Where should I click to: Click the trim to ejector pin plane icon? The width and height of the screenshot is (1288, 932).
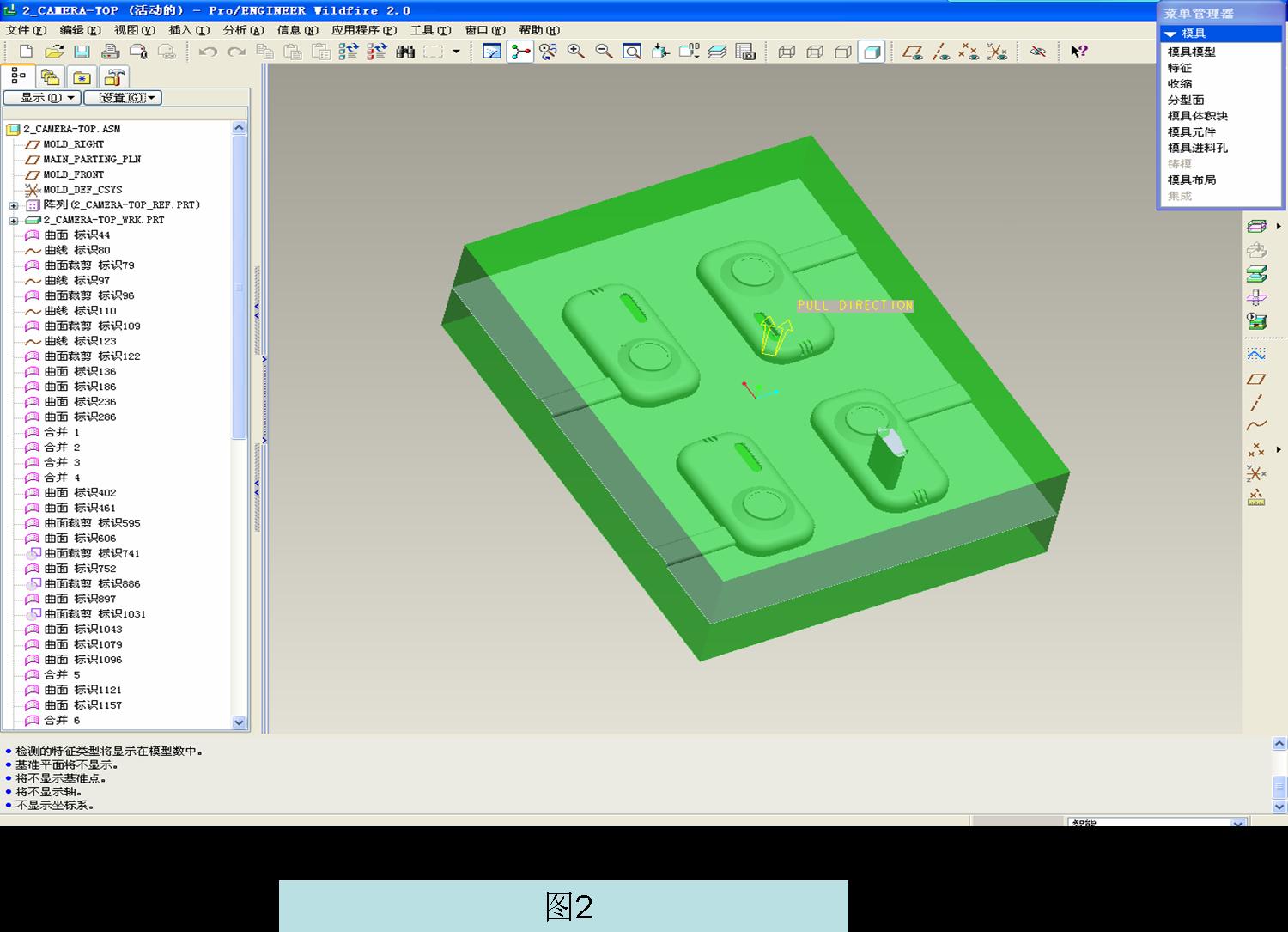(x=1256, y=297)
